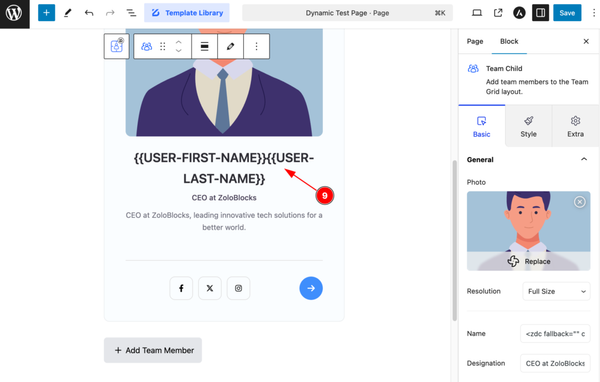600x382 pixels.
Task: Click the Facebook social icon
Action: pos(181,288)
